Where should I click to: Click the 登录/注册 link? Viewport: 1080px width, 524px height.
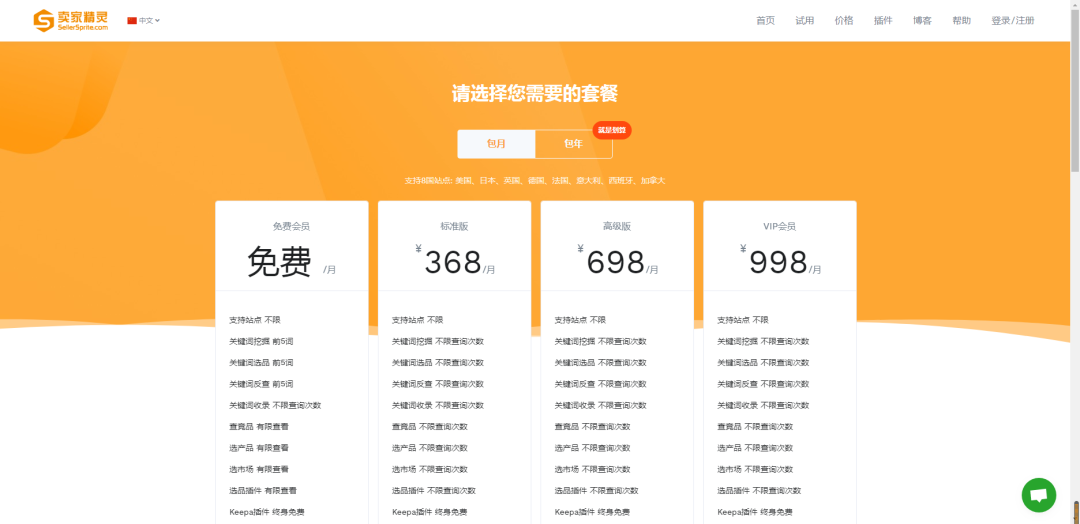tap(1012, 21)
